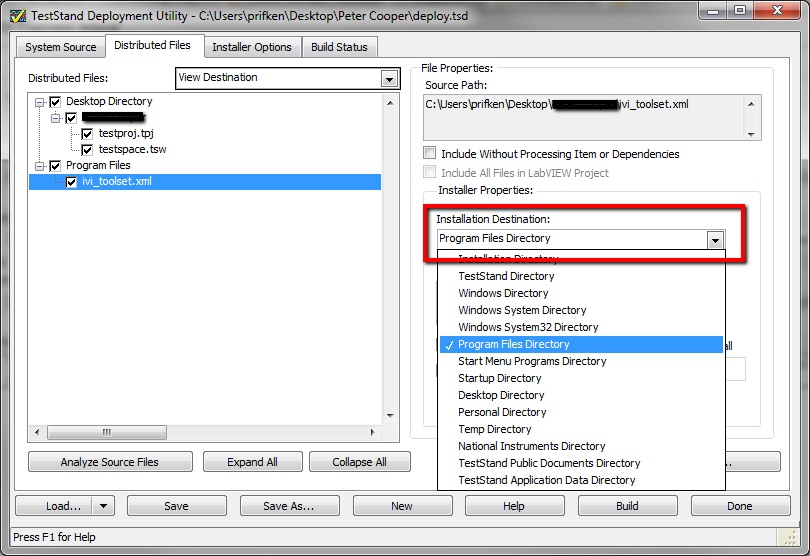The image size is (810, 556).
Task: Uncheck the testspace.tsw checkbox
Action: click(87, 150)
